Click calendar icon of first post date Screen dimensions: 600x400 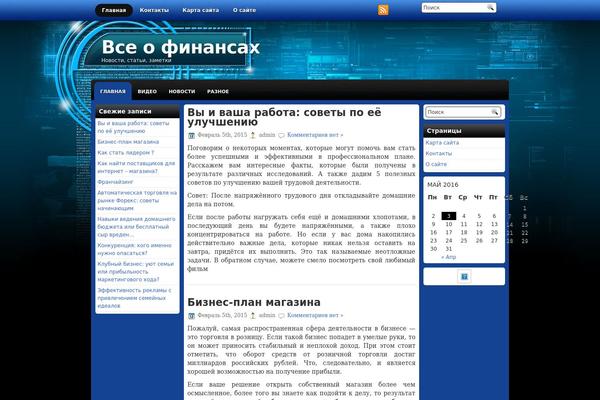(191, 135)
